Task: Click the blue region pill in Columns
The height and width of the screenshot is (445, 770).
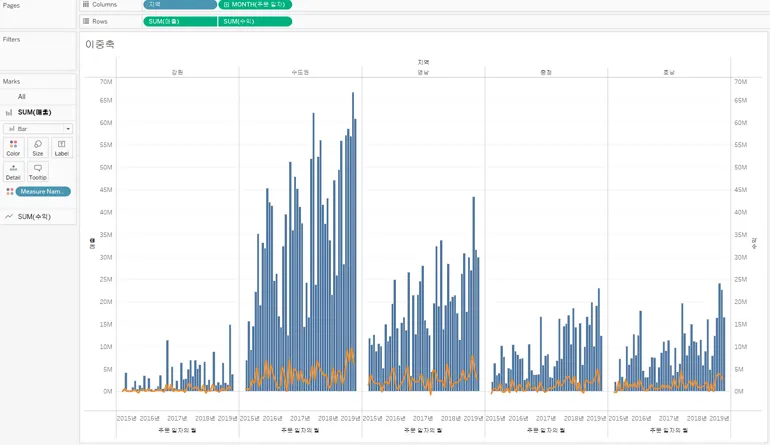Action: pyautogui.click(x=180, y=4)
